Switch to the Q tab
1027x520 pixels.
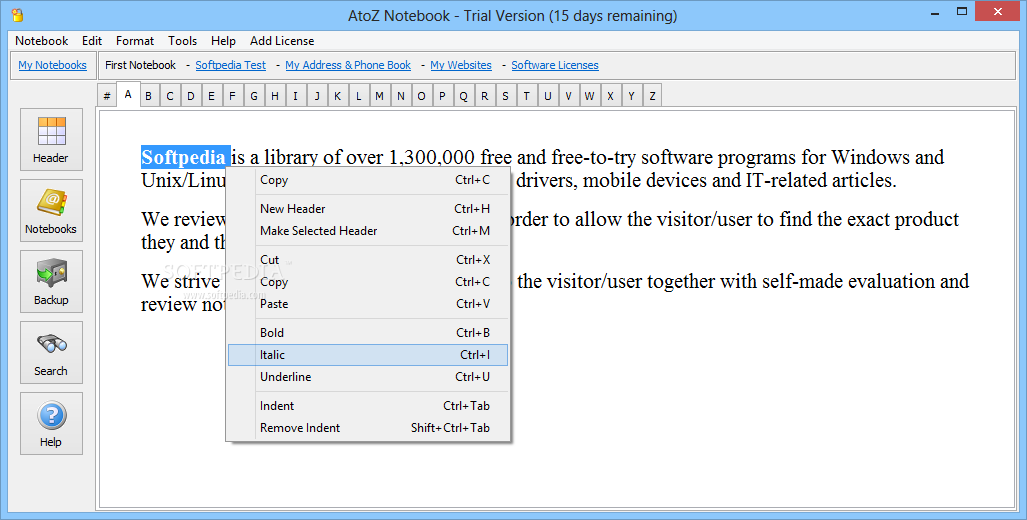tap(463, 96)
